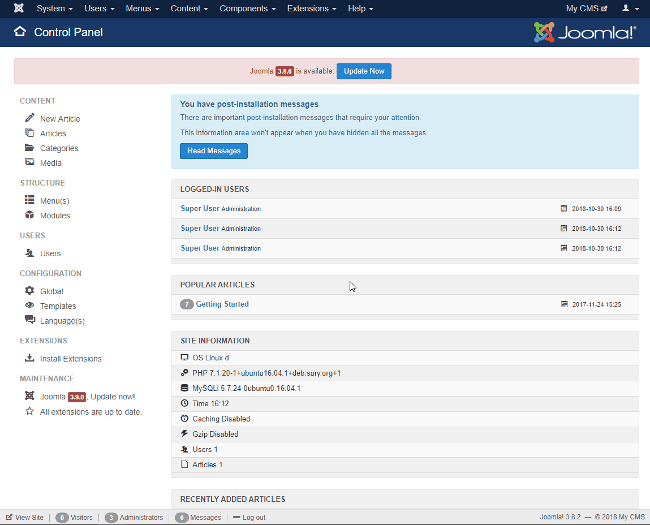The image size is (650, 525).
Task: Click the PHP version wrench icon
Action: click(184, 373)
